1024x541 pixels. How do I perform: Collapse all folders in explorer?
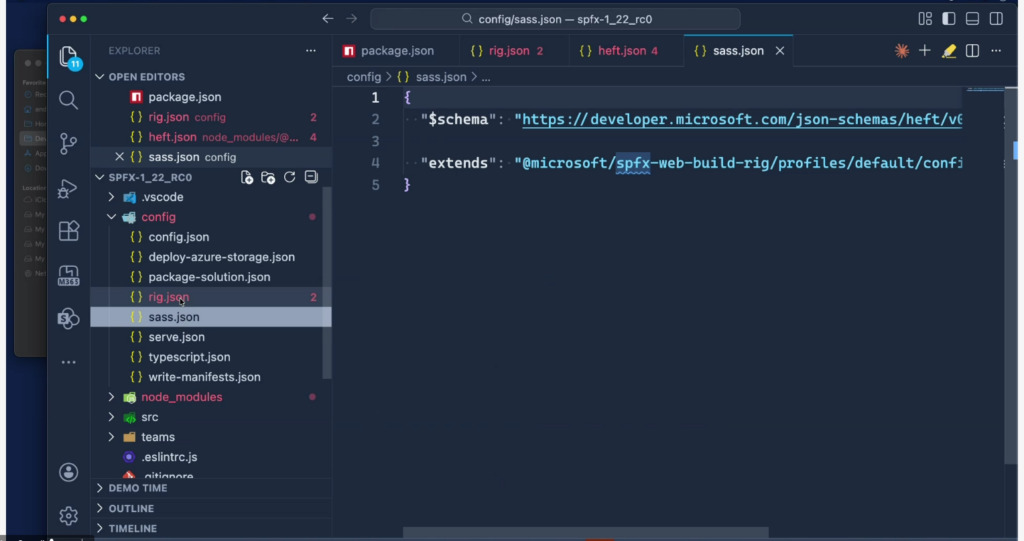tap(310, 177)
